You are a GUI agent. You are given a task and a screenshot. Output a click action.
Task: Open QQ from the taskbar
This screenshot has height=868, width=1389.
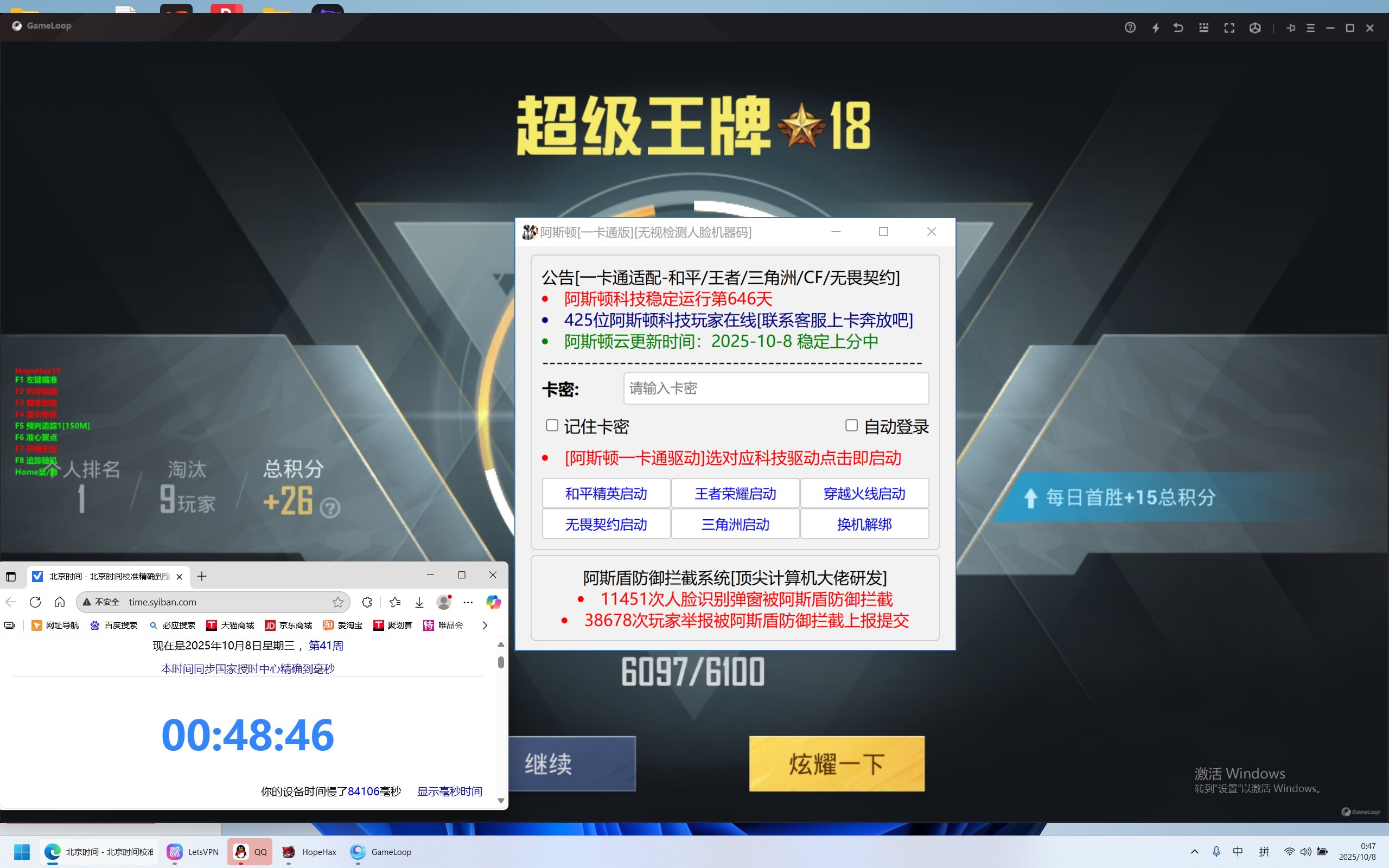(x=250, y=851)
